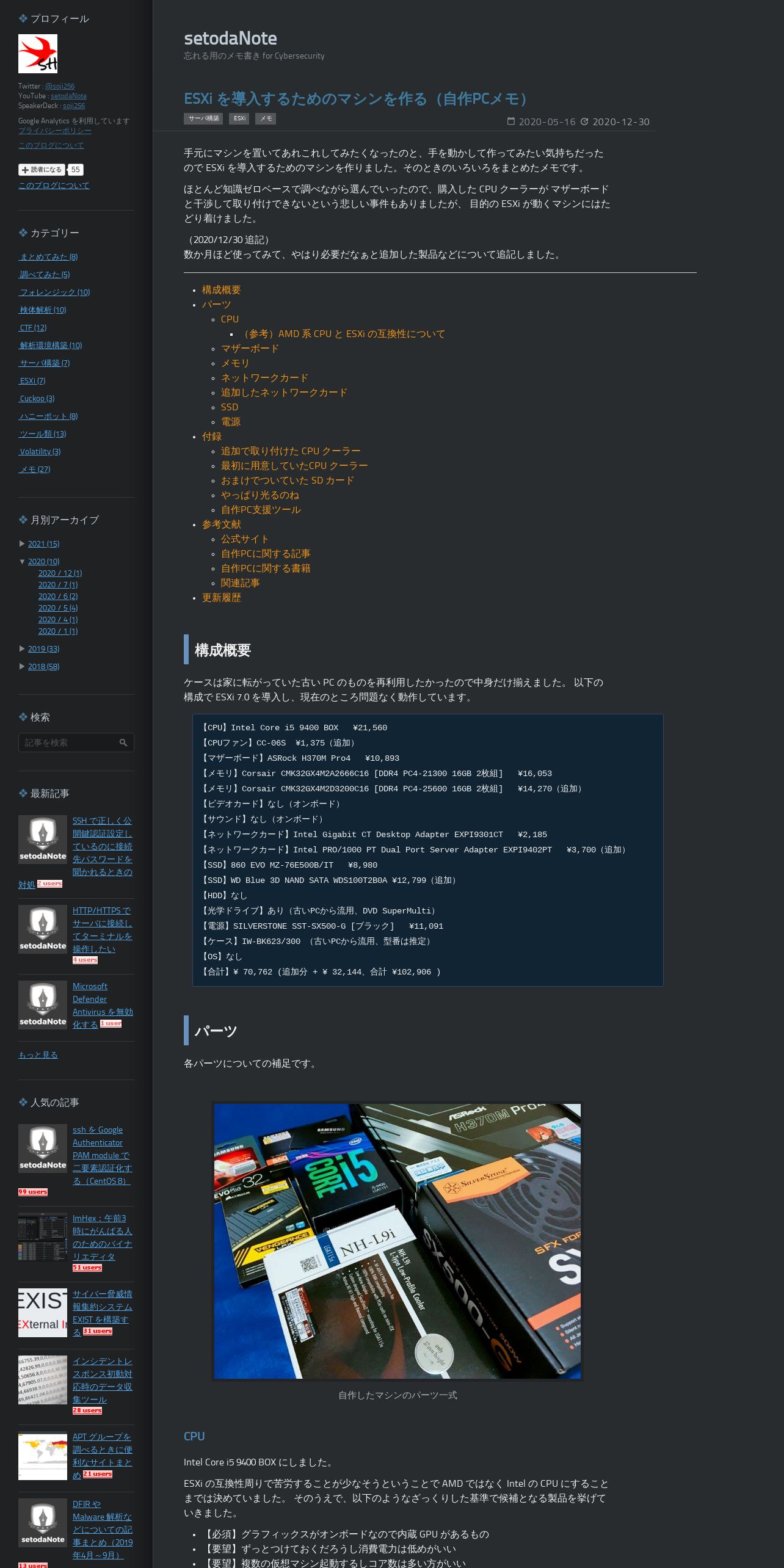
Task: Open popular article DFIR や Malware 解析
Action: point(103,1529)
